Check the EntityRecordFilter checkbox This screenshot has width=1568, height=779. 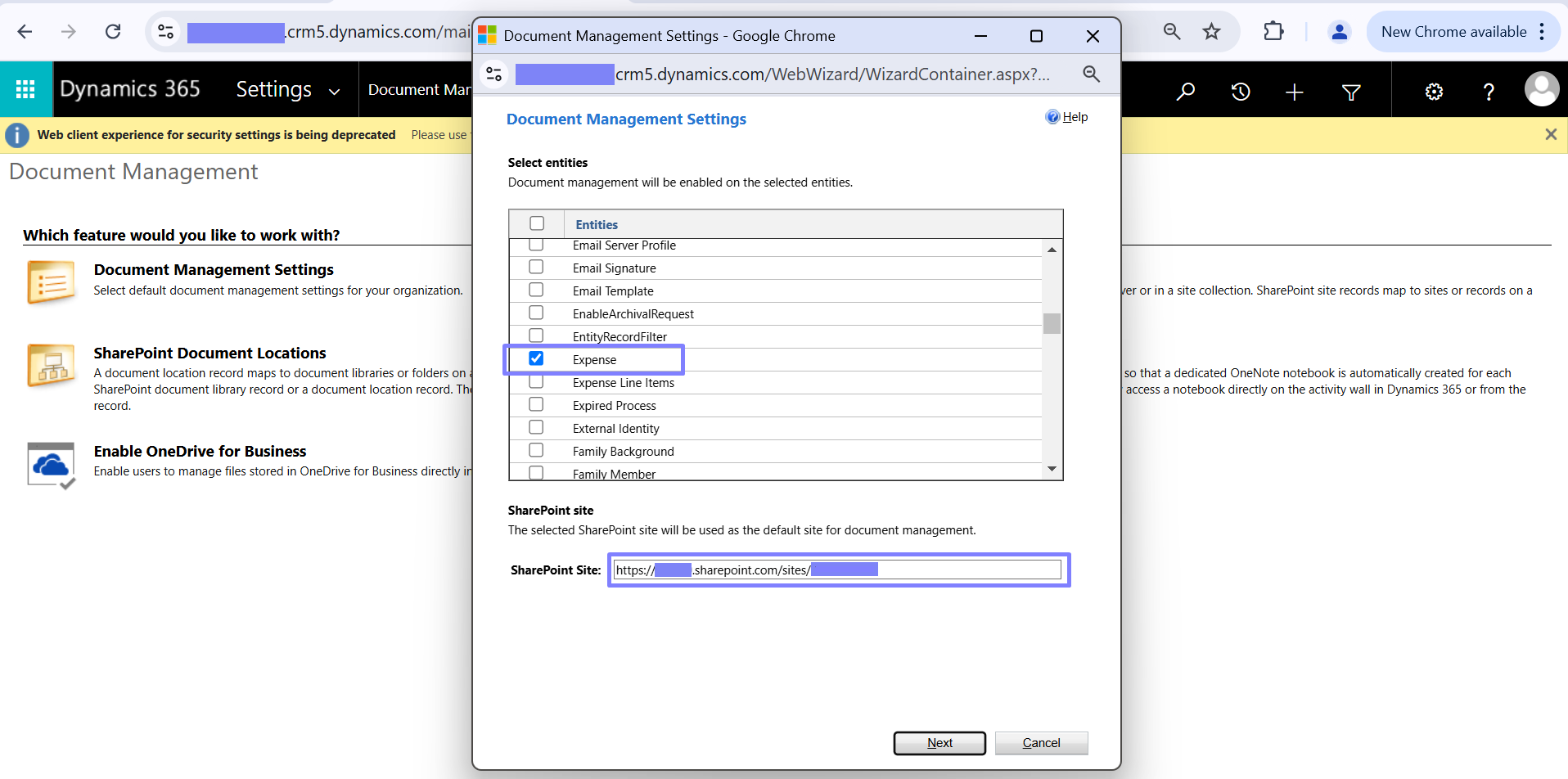point(536,335)
